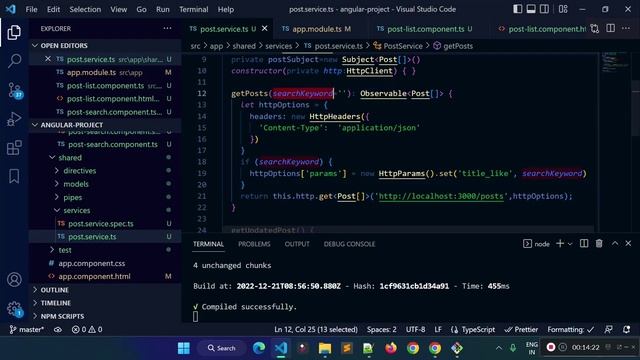
Task: Change indentation via Spaces: 2
Action: tap(382, 329)
